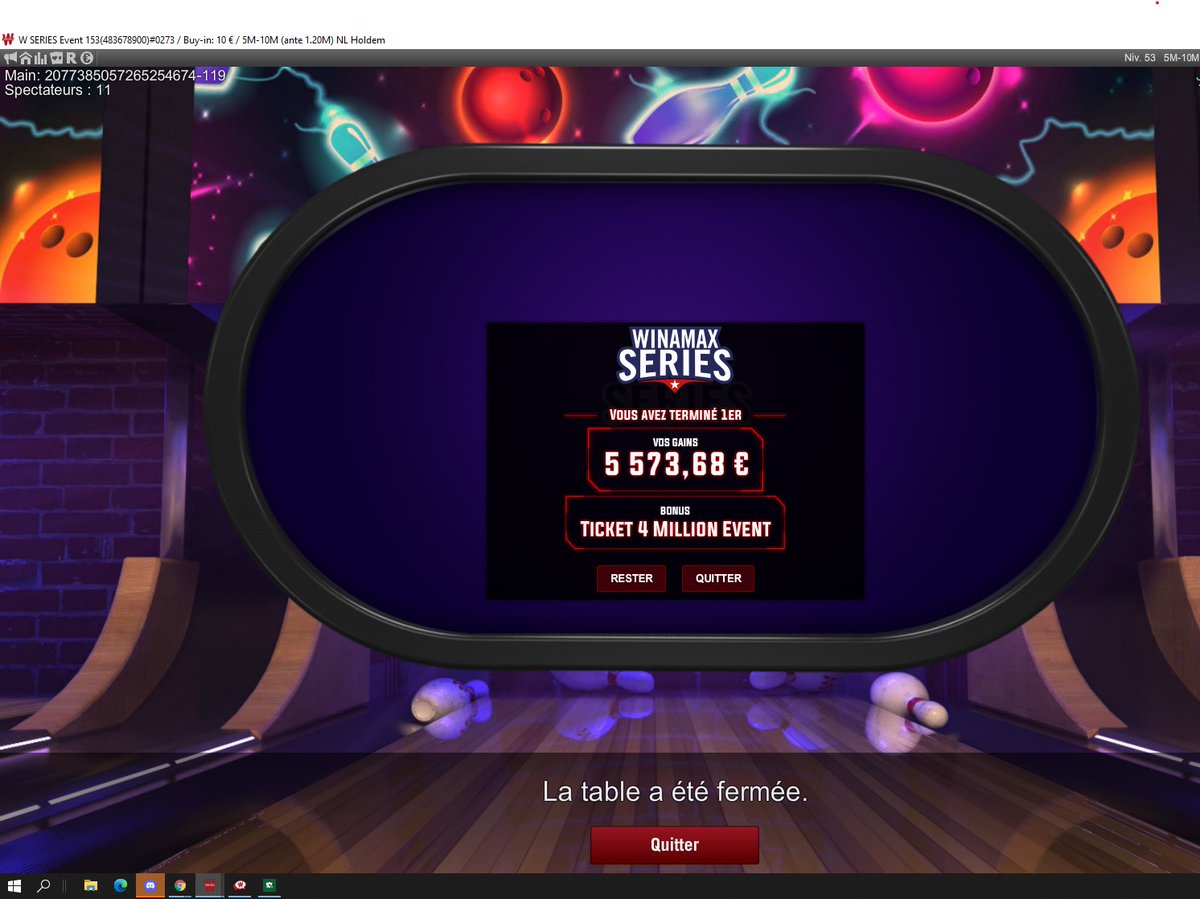The width and height of the screenshot is (1200, 899).
Task: Click the Niv. 53 level indicator
Action: coord(1140,58)
